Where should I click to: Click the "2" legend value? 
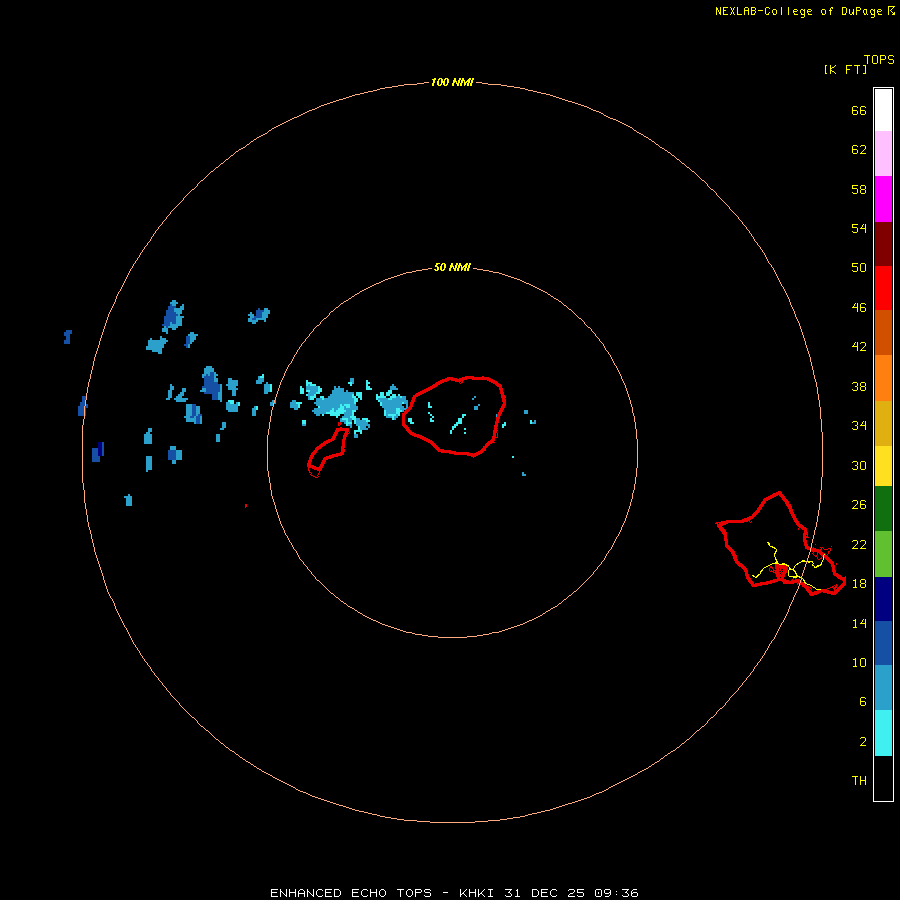click(863, 742)
